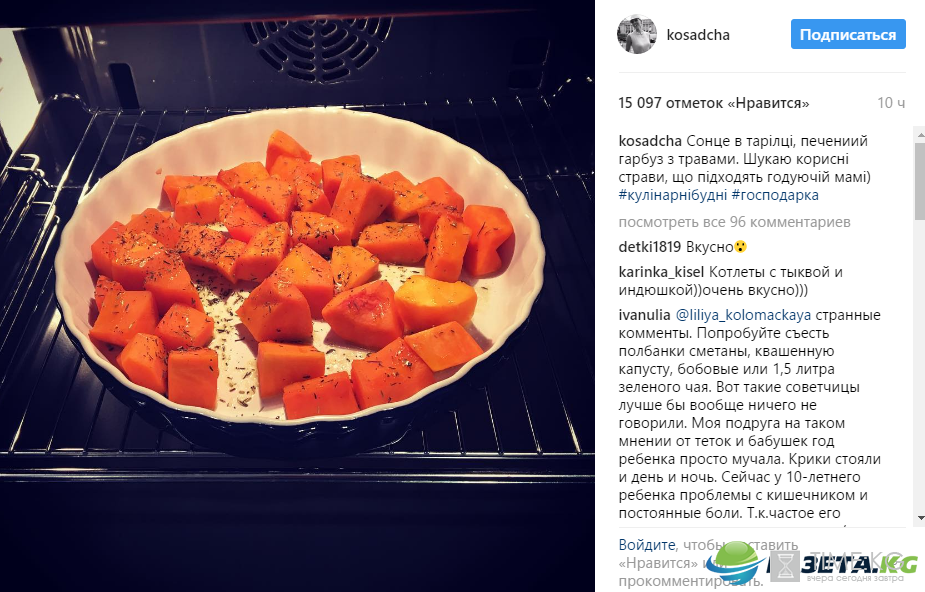Image resolution: width=925 pixels, height=592 pixels.
Task: Open the baked pumpkin photo
Action: pos(297,296)
